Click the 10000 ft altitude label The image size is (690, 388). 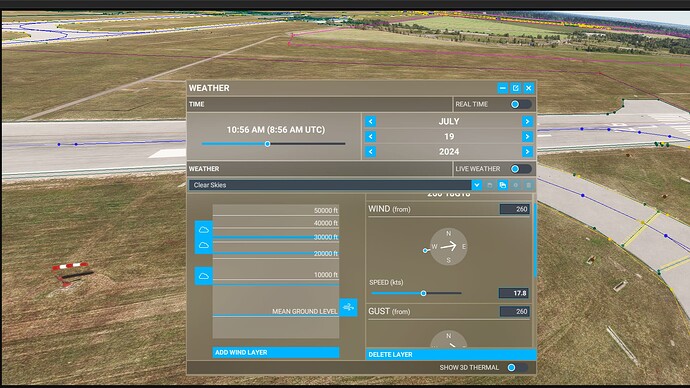326,275
